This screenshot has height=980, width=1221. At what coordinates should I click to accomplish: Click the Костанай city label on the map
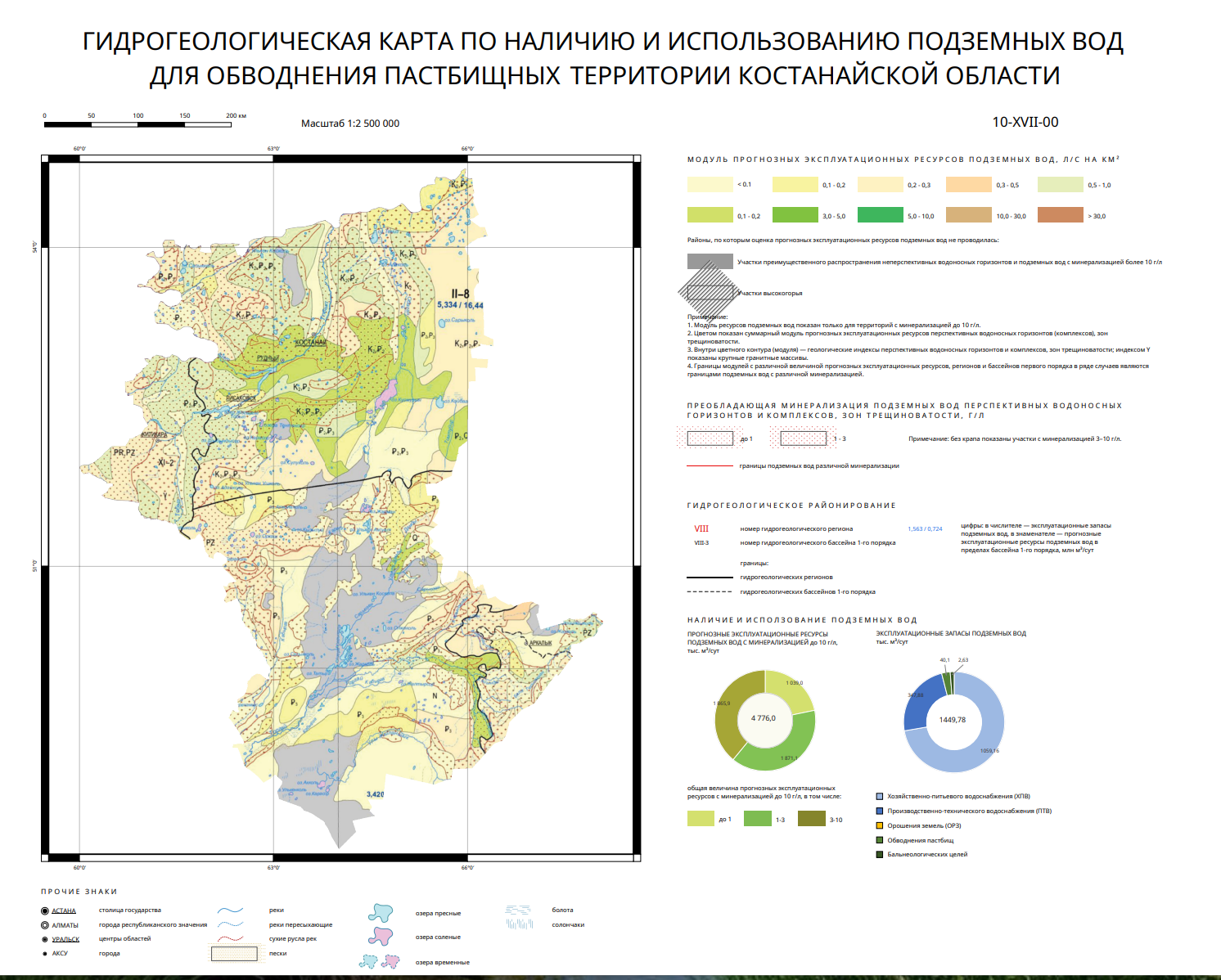pyautogui.click(x=311, y=342)
